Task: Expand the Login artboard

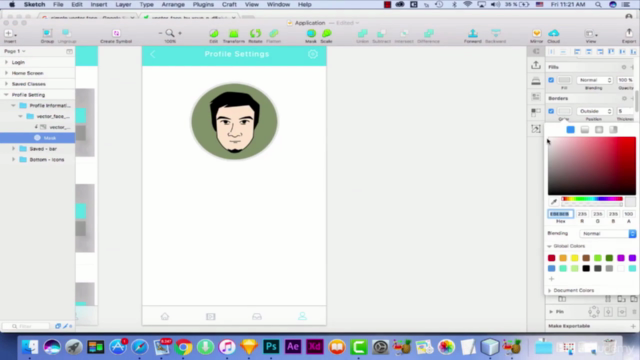Action: pos(6,62)
